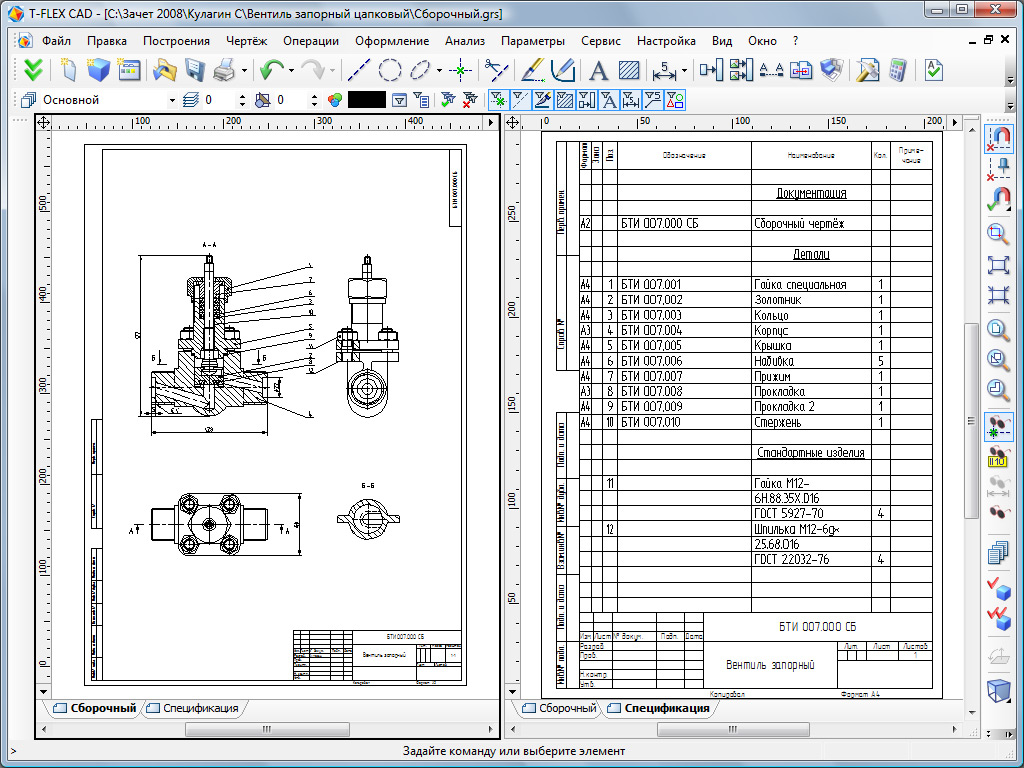Toggle the object snap magnet
The height and width of the screenshot is (768, 1024).
(x=998, y=139)
